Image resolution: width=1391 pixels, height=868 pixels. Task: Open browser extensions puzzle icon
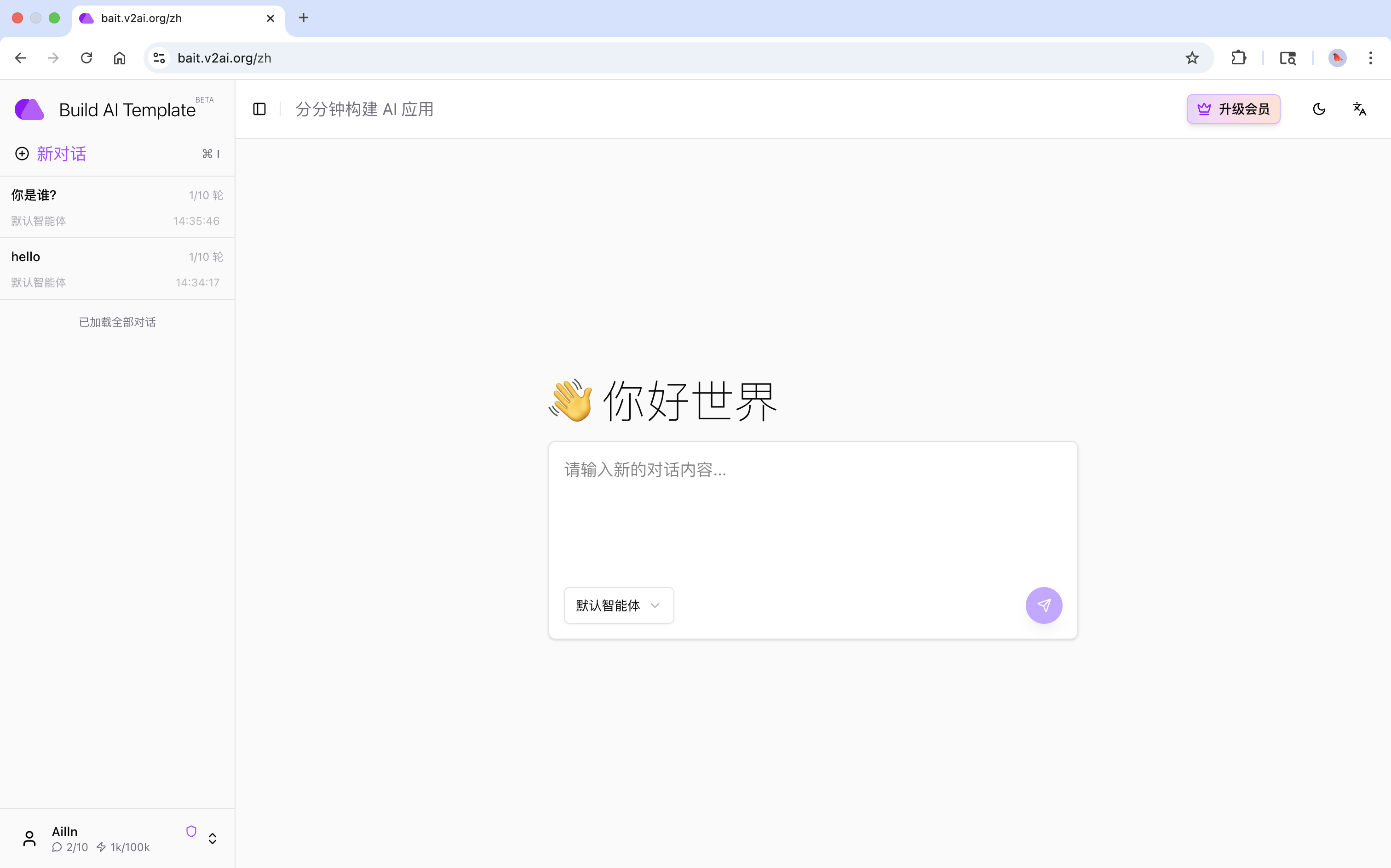[1239, 58]
